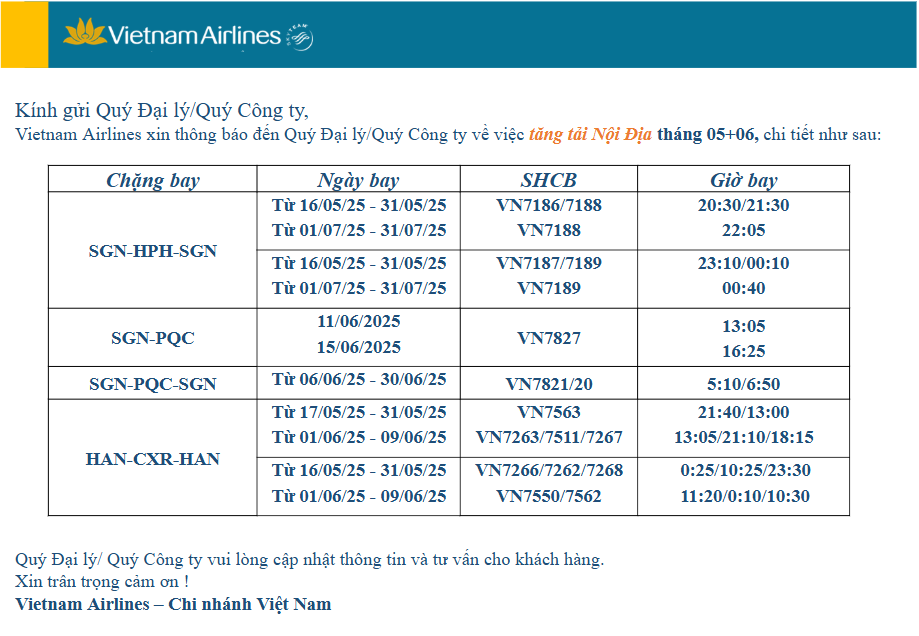Click the yellow block in header

[25, 35]
